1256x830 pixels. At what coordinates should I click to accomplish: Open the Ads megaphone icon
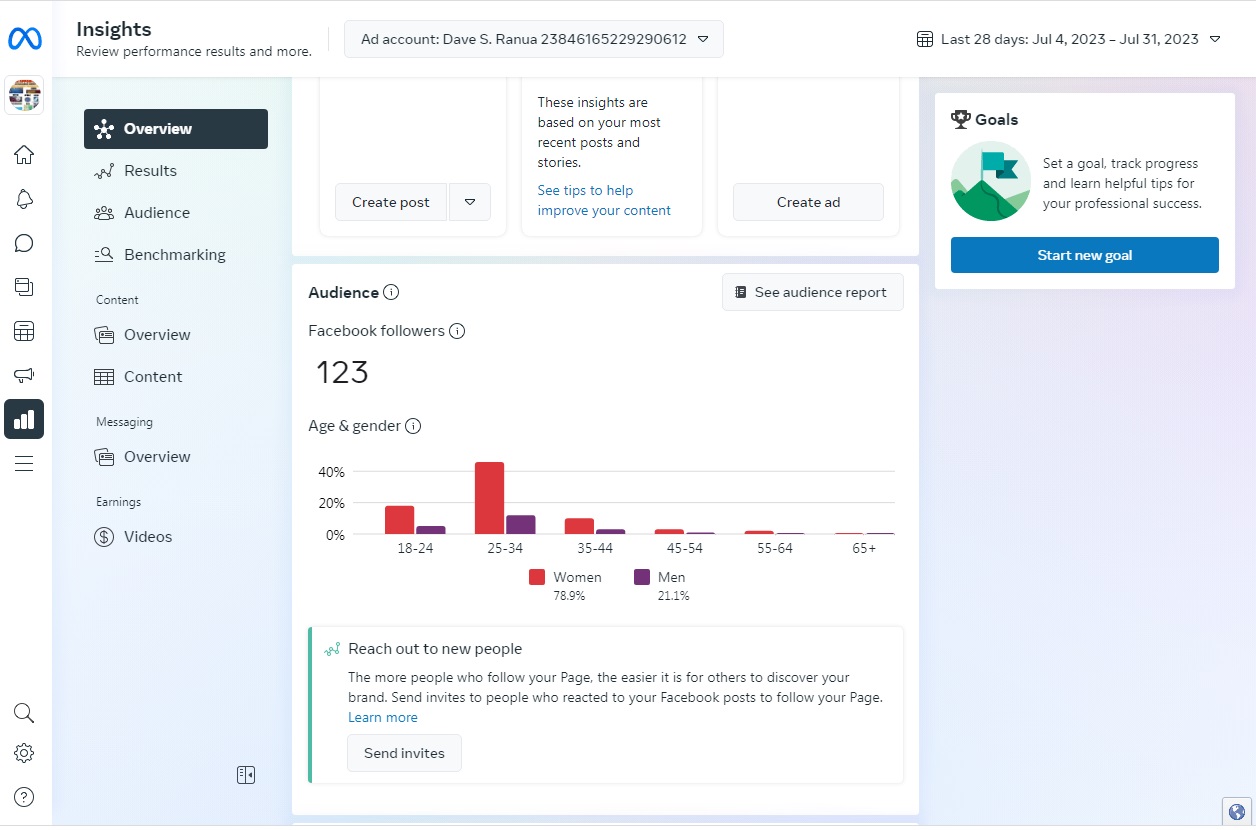tap(24, 375)
